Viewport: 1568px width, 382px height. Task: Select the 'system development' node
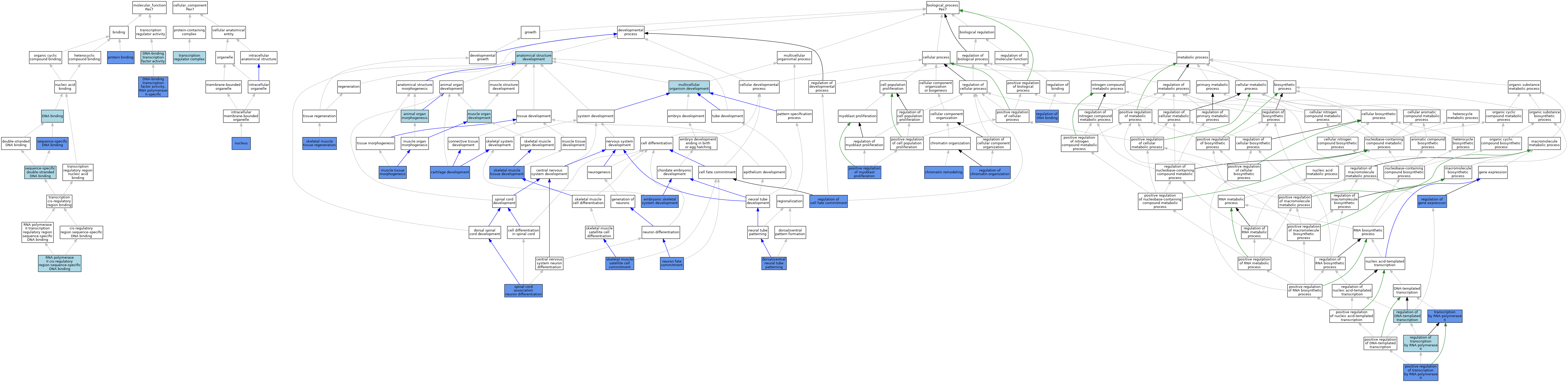tap(595, 116)
